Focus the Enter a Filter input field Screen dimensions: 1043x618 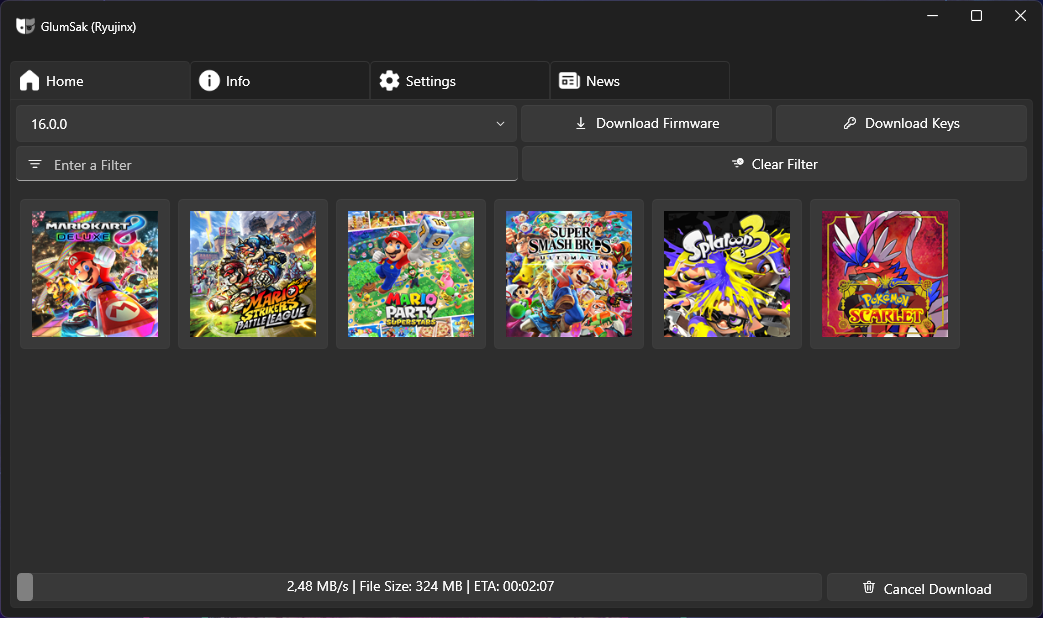(267, 164)
